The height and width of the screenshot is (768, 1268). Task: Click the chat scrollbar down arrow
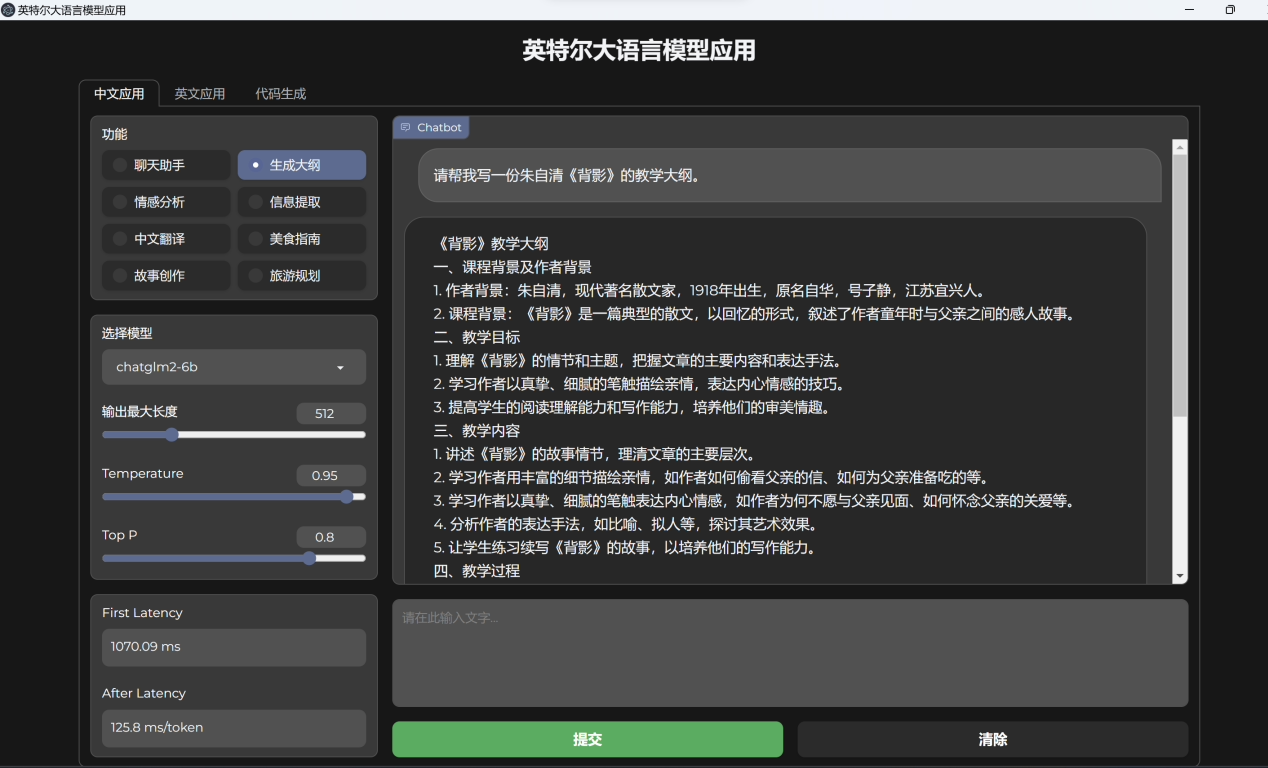pos(1180,576)
